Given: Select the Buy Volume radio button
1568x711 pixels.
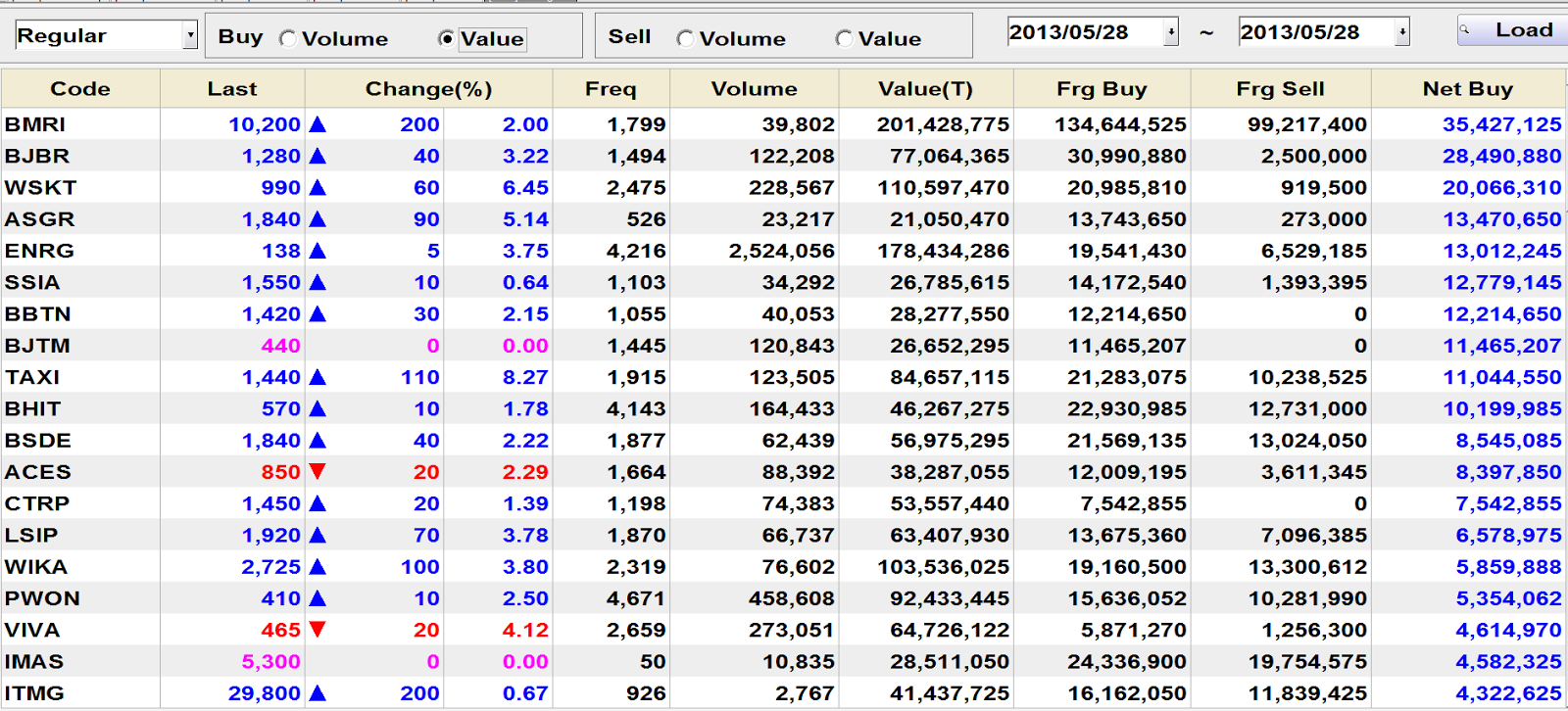Looking at the screenshot, I should click(288, 39).
